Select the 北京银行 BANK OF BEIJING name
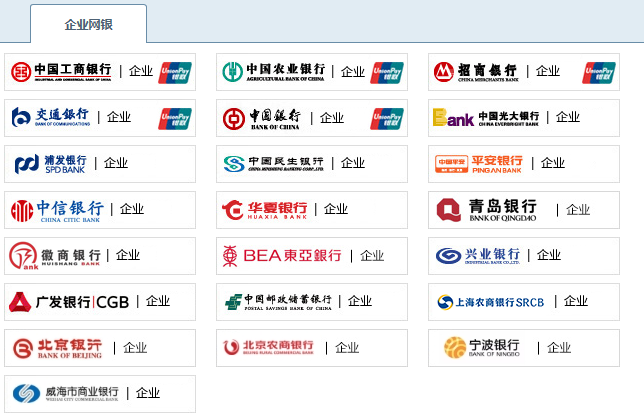Image resolution: width=644 pixels, height=418 pixels. pyautogui.click(x=70, y=349)
